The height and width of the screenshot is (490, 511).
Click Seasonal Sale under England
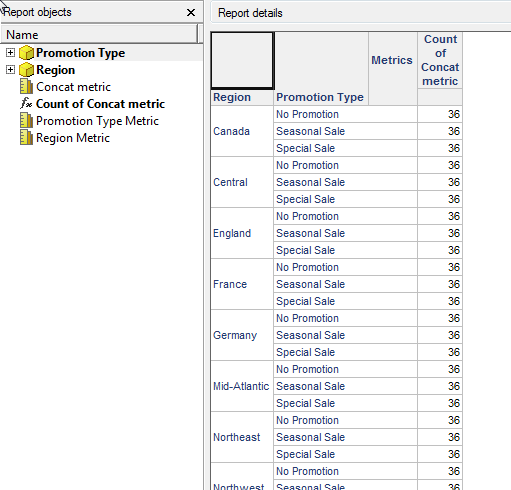[345, 233]
